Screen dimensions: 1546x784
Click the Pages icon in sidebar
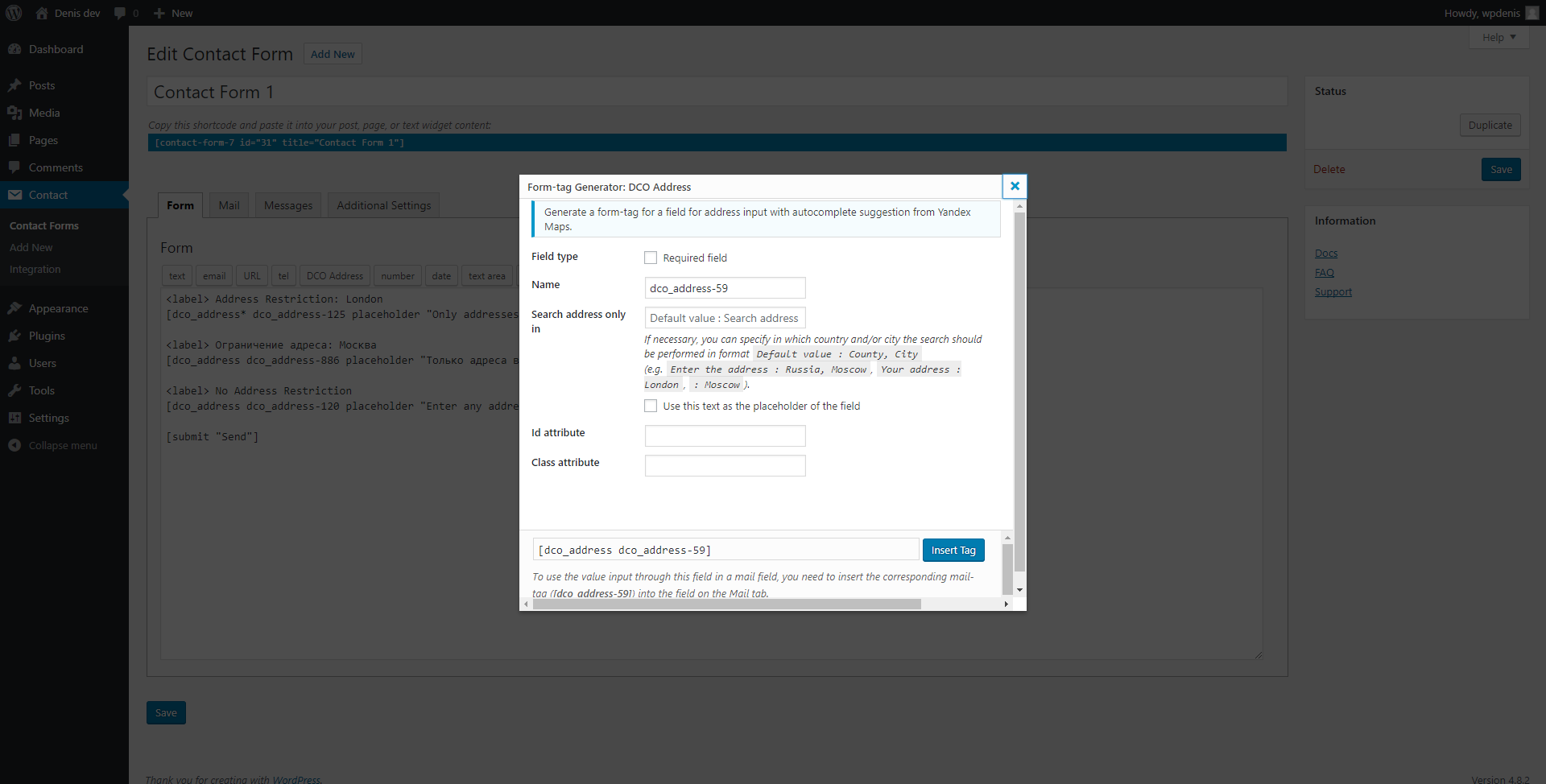tap(14, 140)
